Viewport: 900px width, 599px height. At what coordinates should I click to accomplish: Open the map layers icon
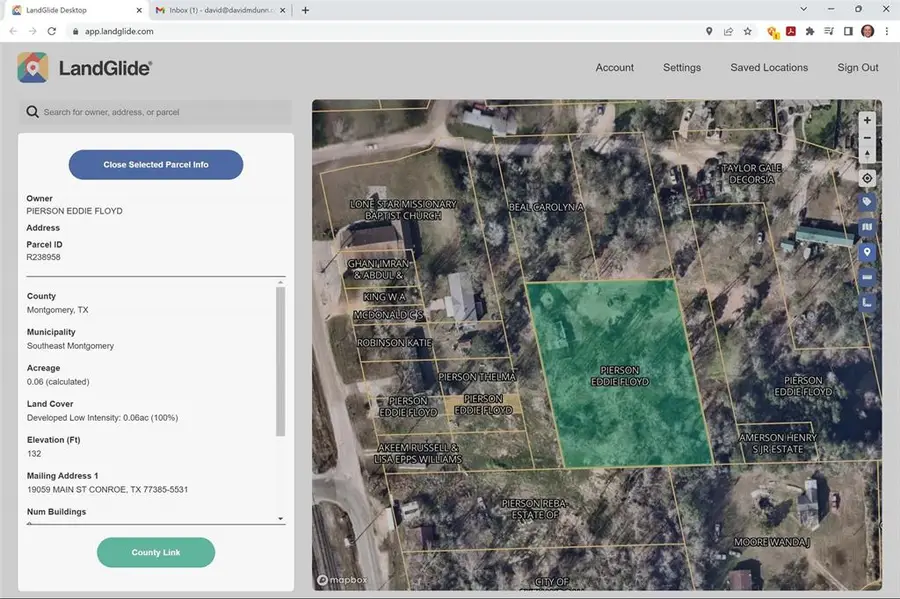(867, 227)
